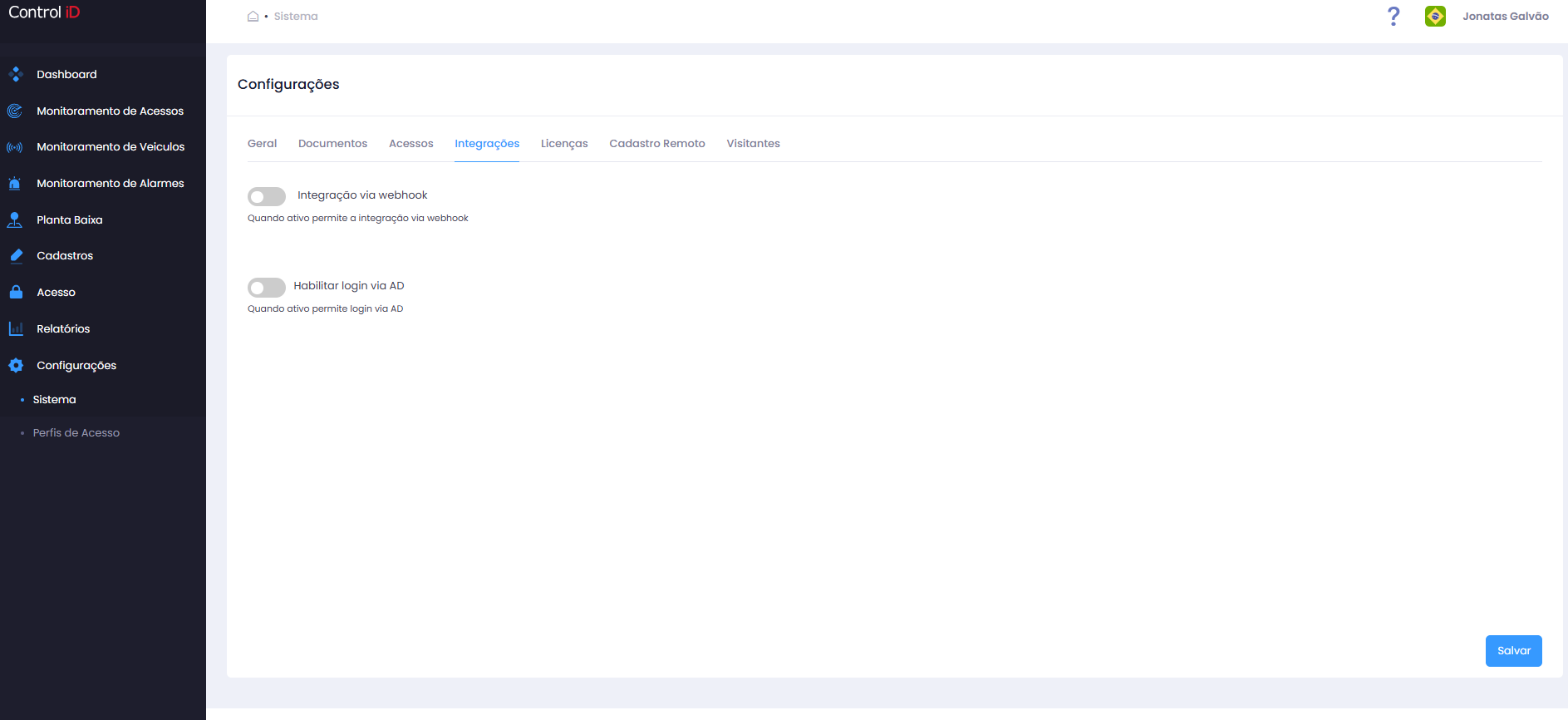Click the Cadastros pencil icon
Screen dimensions: 1568x720
pyautogui.click(x=16, y=256)
